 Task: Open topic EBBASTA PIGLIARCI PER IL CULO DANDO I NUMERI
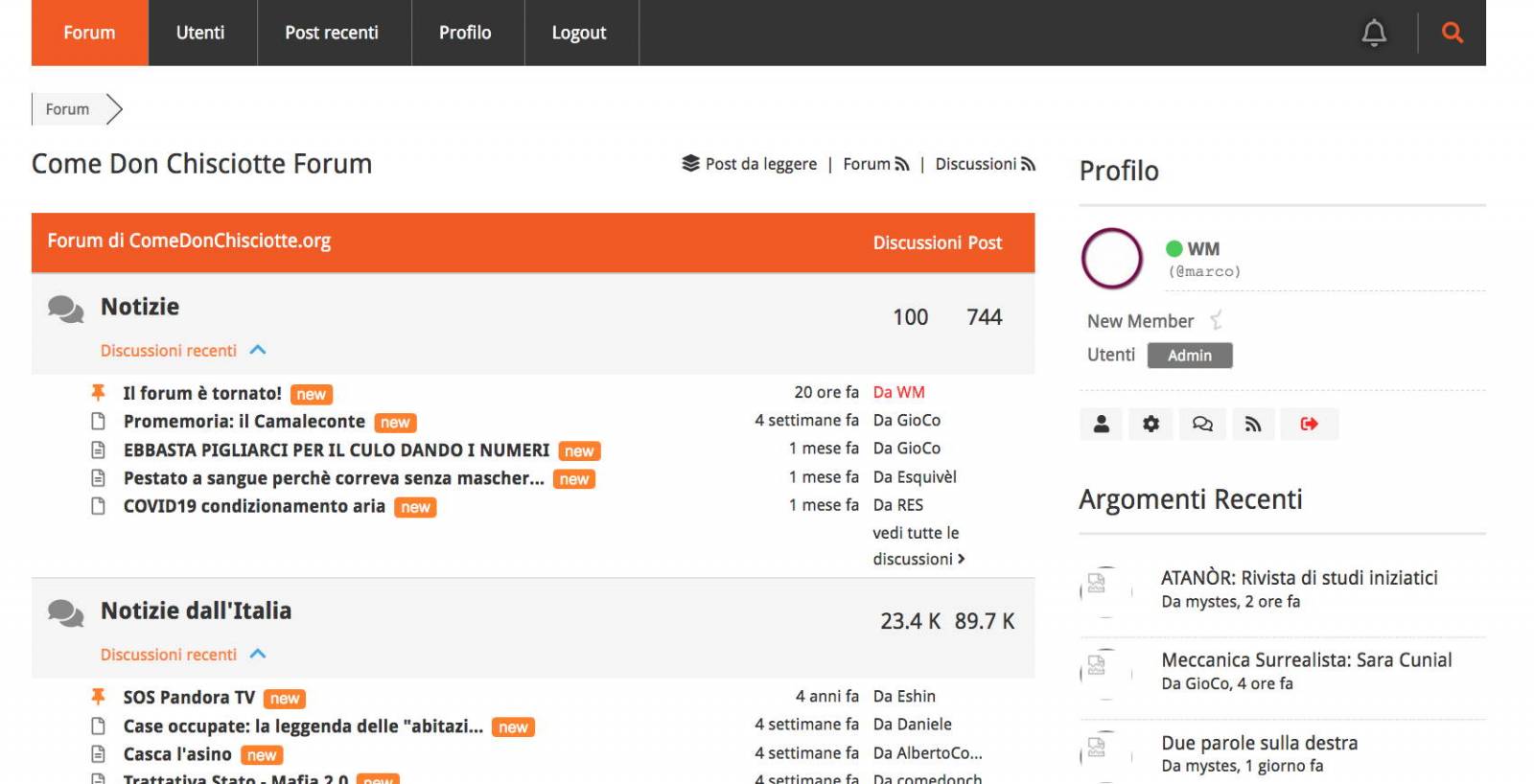(337, 450)
